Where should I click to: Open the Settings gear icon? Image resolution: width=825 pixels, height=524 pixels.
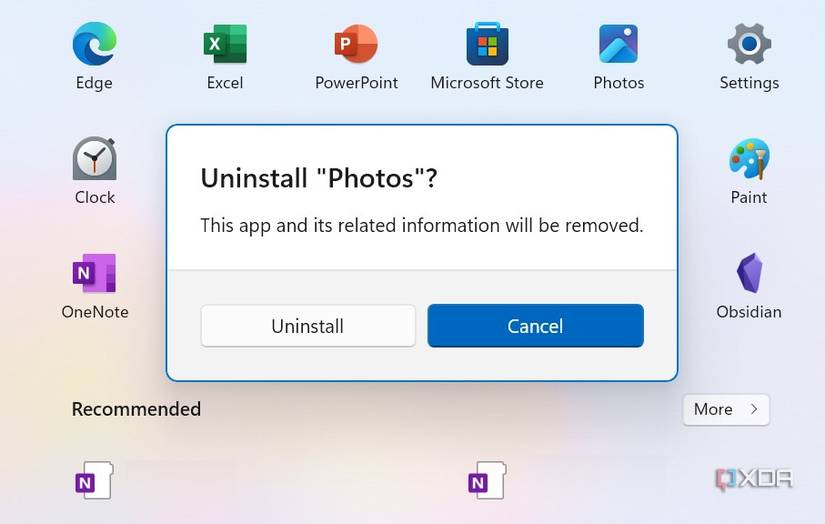(749, 45)
